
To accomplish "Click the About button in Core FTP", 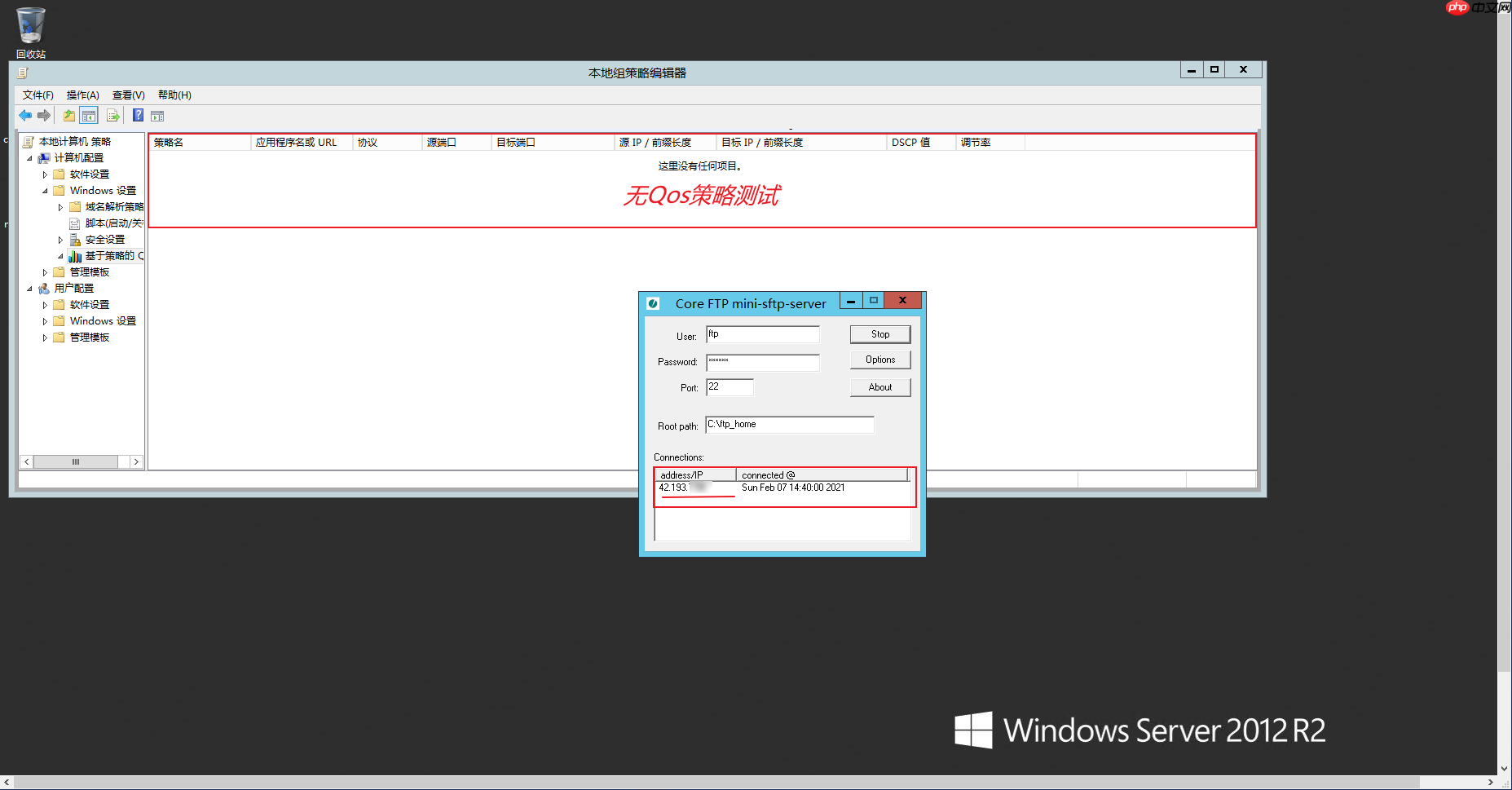I will click(x=880, y=386).
